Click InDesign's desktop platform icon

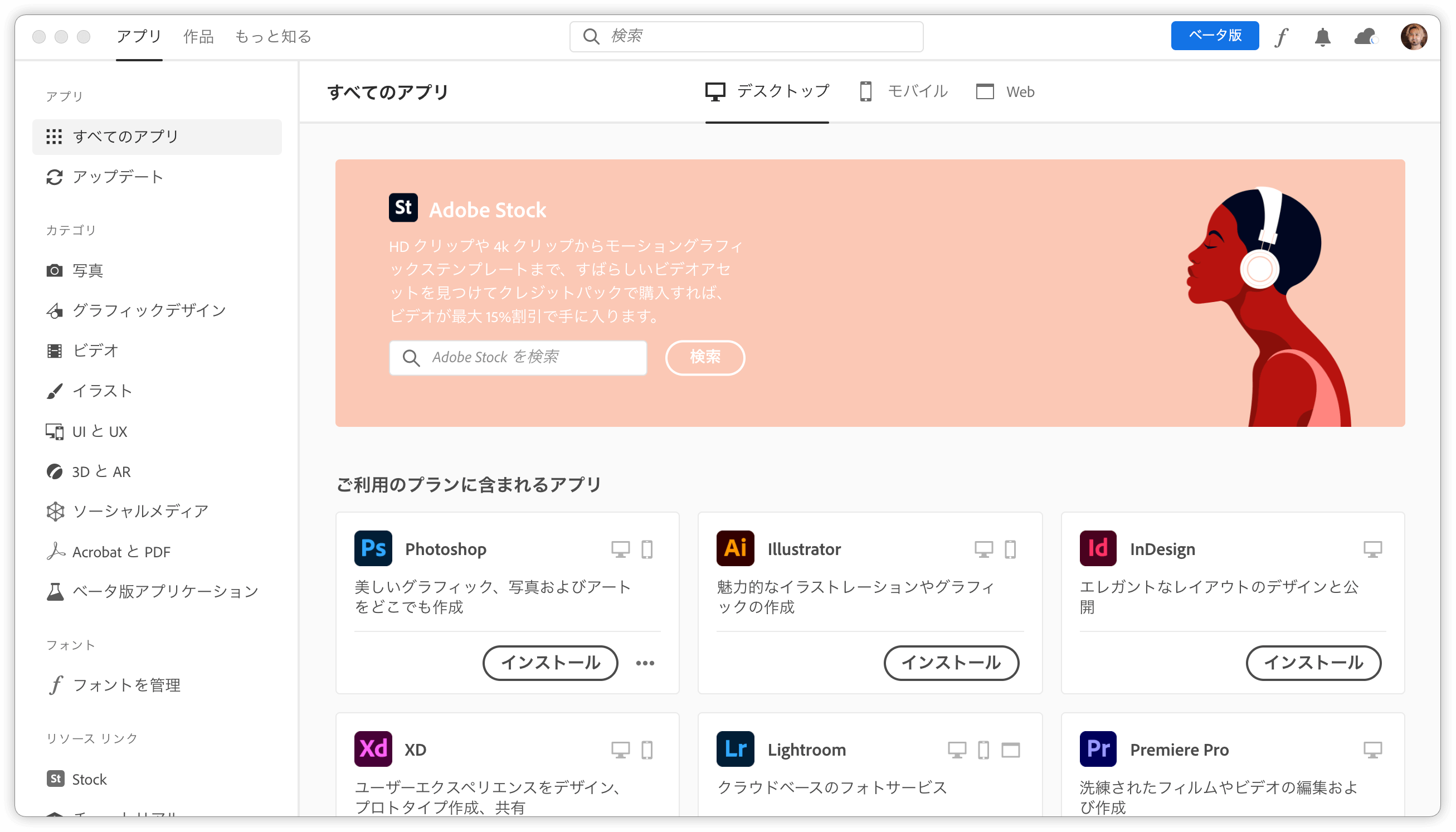pyautogui.click(x=1372, y=549)
